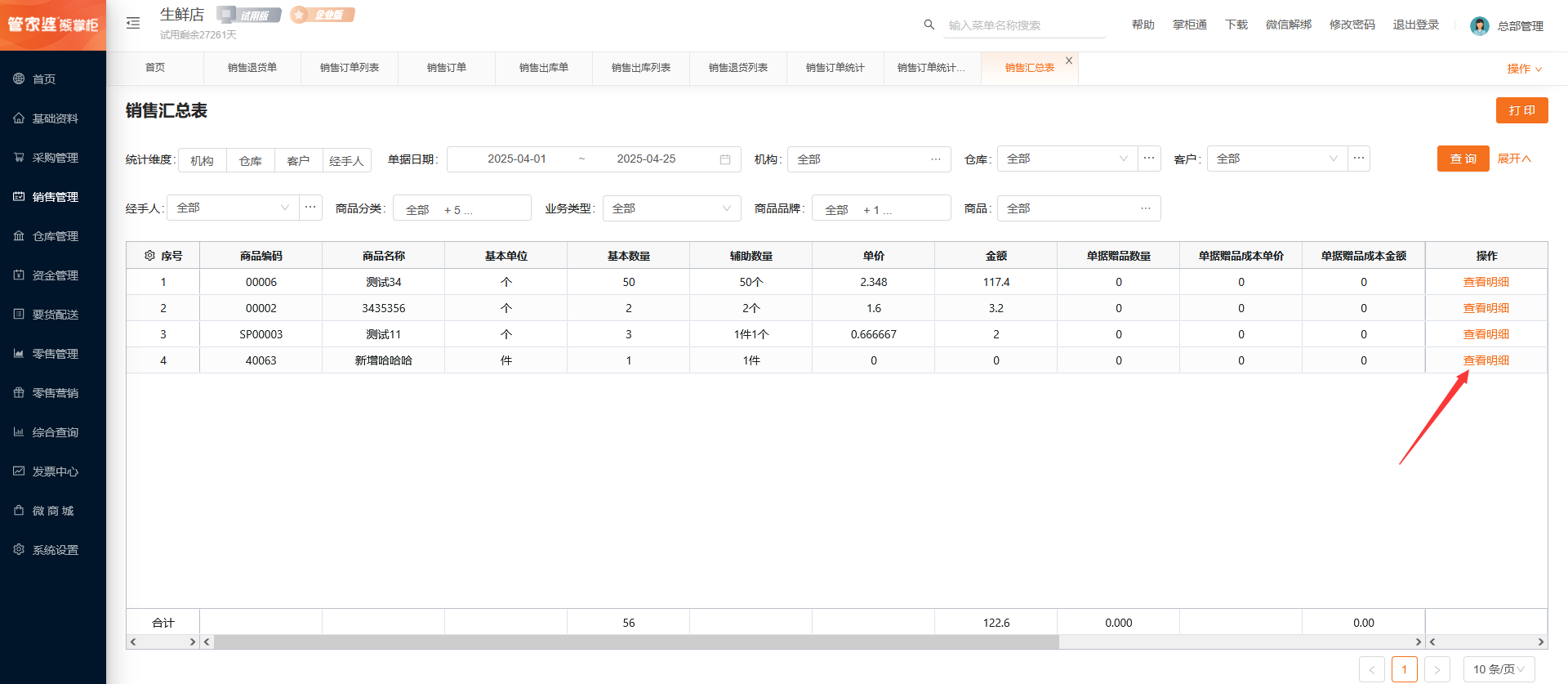
Task: Expand the 业务类型 dropdown
Action: click(x=672, y=208)
